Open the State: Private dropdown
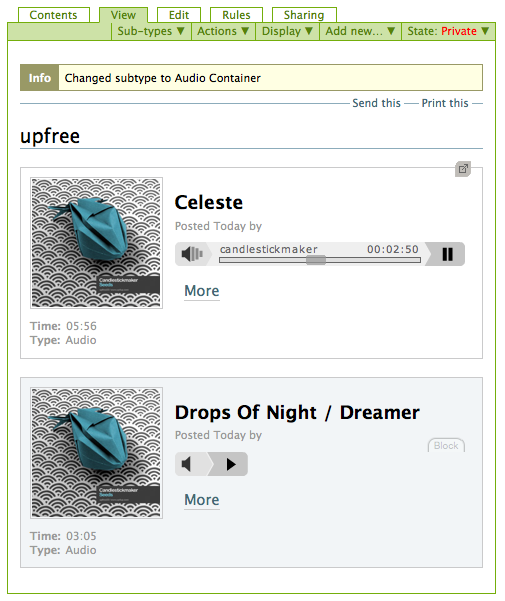The height and width of the screenshot is (601, 505). coord(448,31)
